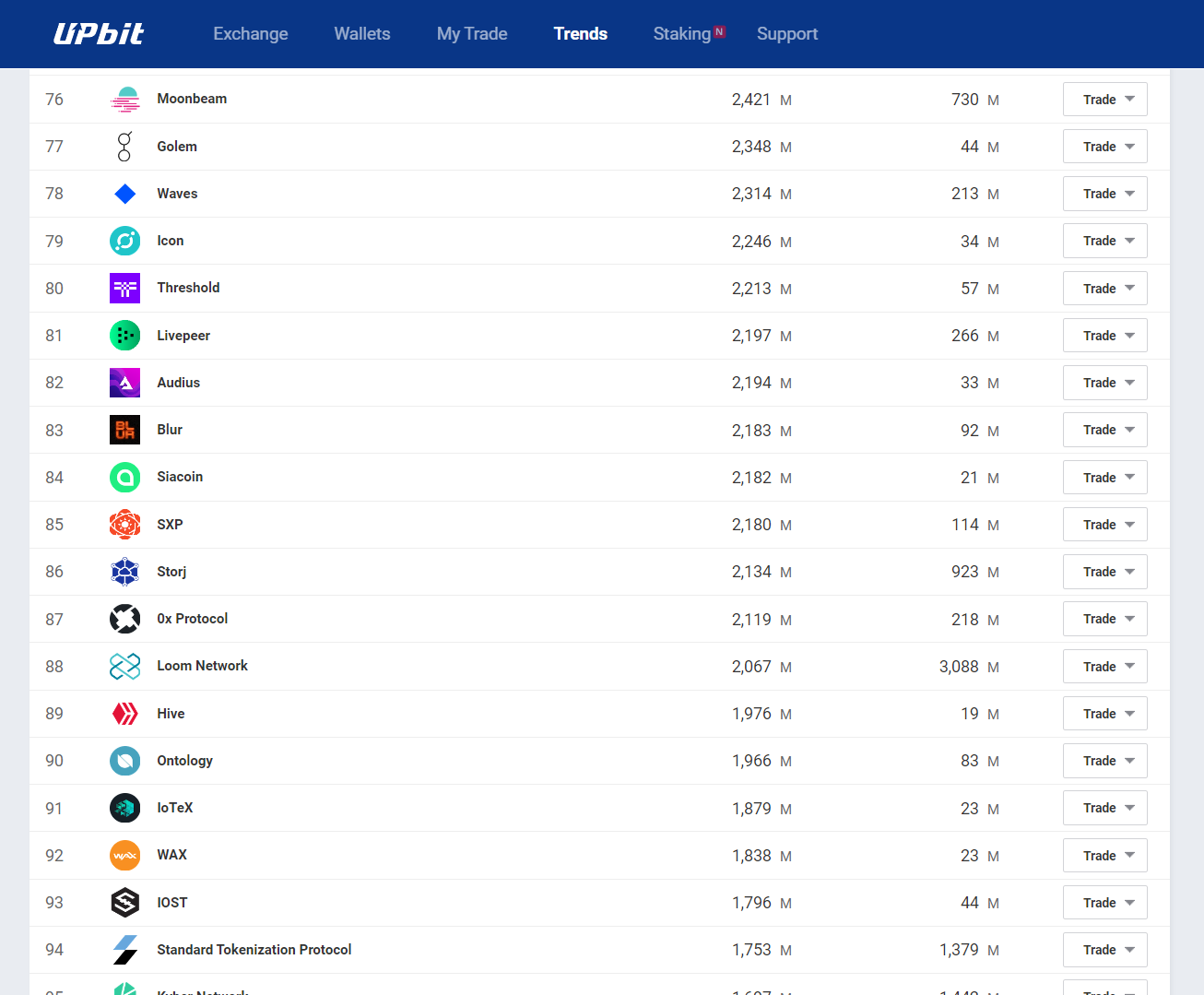
Task: Click the Golem coin icon
Action: point(125,147)
